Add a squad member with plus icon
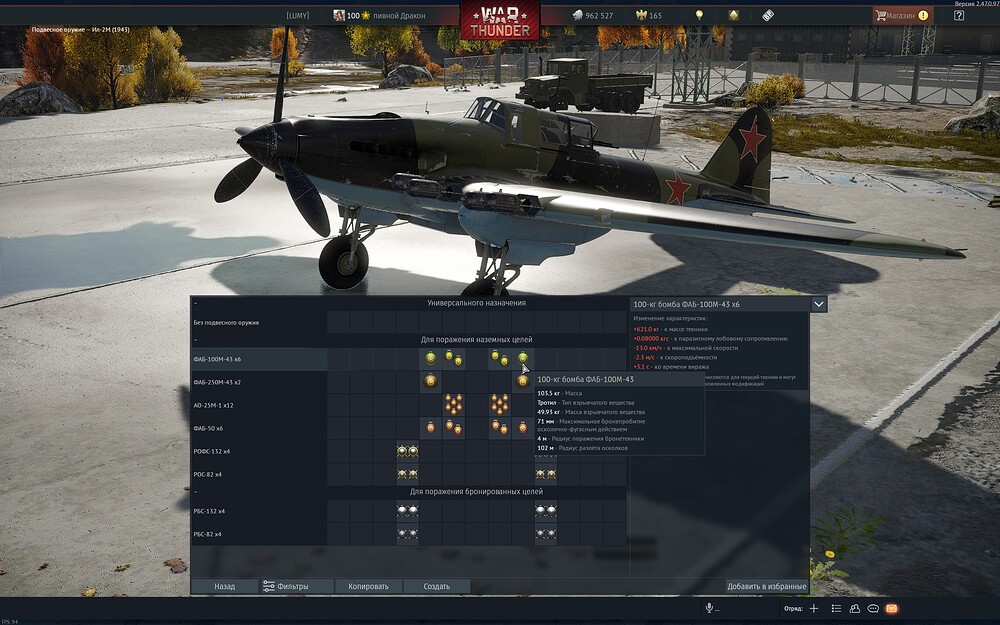The height and width of the screenshot is (625, 1000). point(814,608)
